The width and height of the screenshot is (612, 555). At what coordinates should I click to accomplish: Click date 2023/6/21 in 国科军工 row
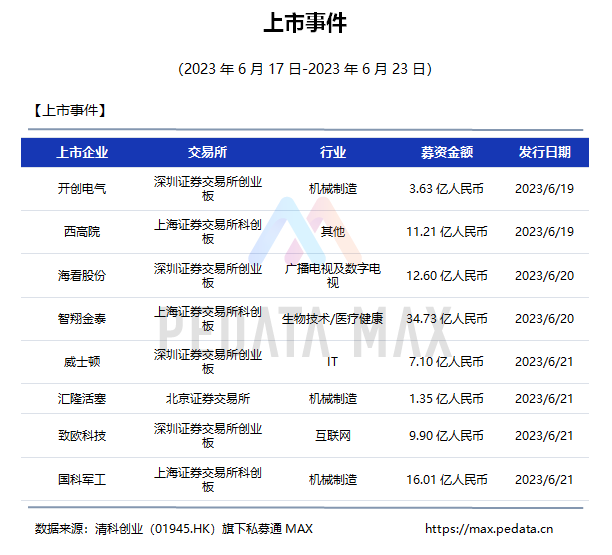(x=544, y=480)
